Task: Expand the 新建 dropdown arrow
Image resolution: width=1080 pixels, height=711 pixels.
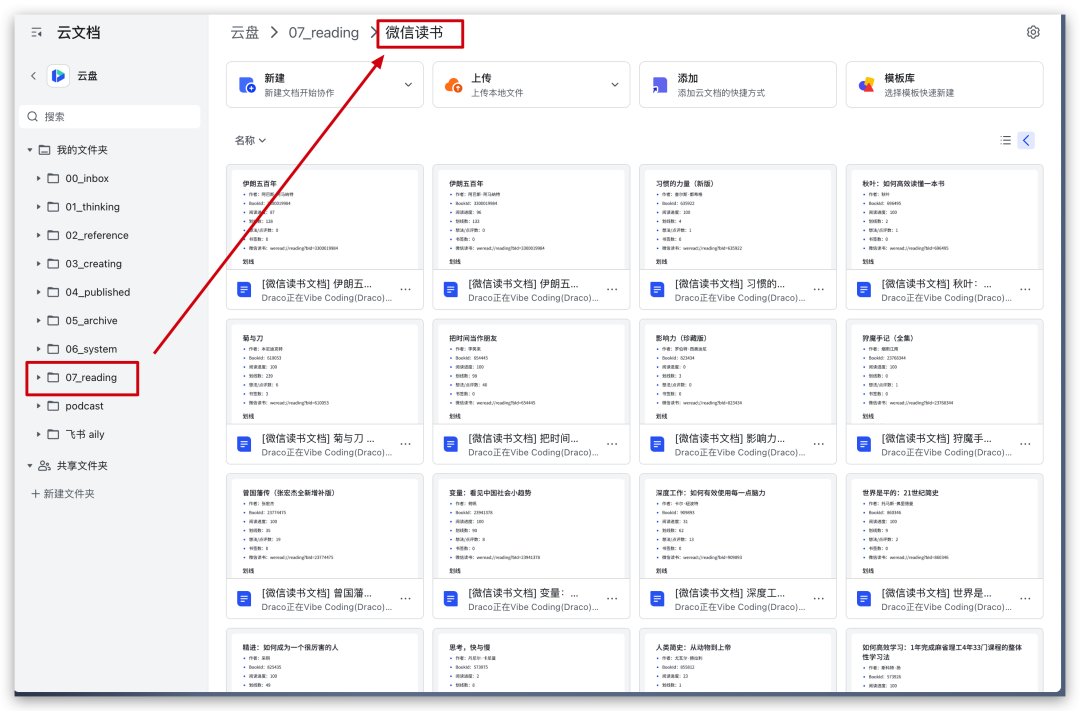Action: [x=408, y=85]
